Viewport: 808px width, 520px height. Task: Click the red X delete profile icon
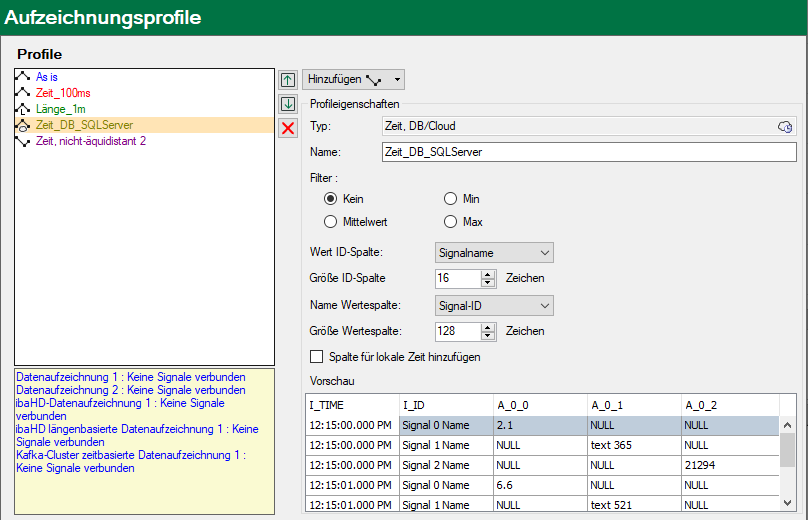[x=288, y=127]
